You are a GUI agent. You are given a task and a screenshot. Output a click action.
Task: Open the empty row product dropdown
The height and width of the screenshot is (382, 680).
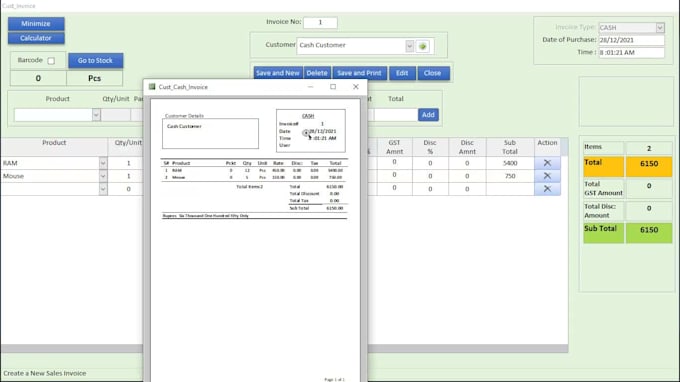(103, 189)
